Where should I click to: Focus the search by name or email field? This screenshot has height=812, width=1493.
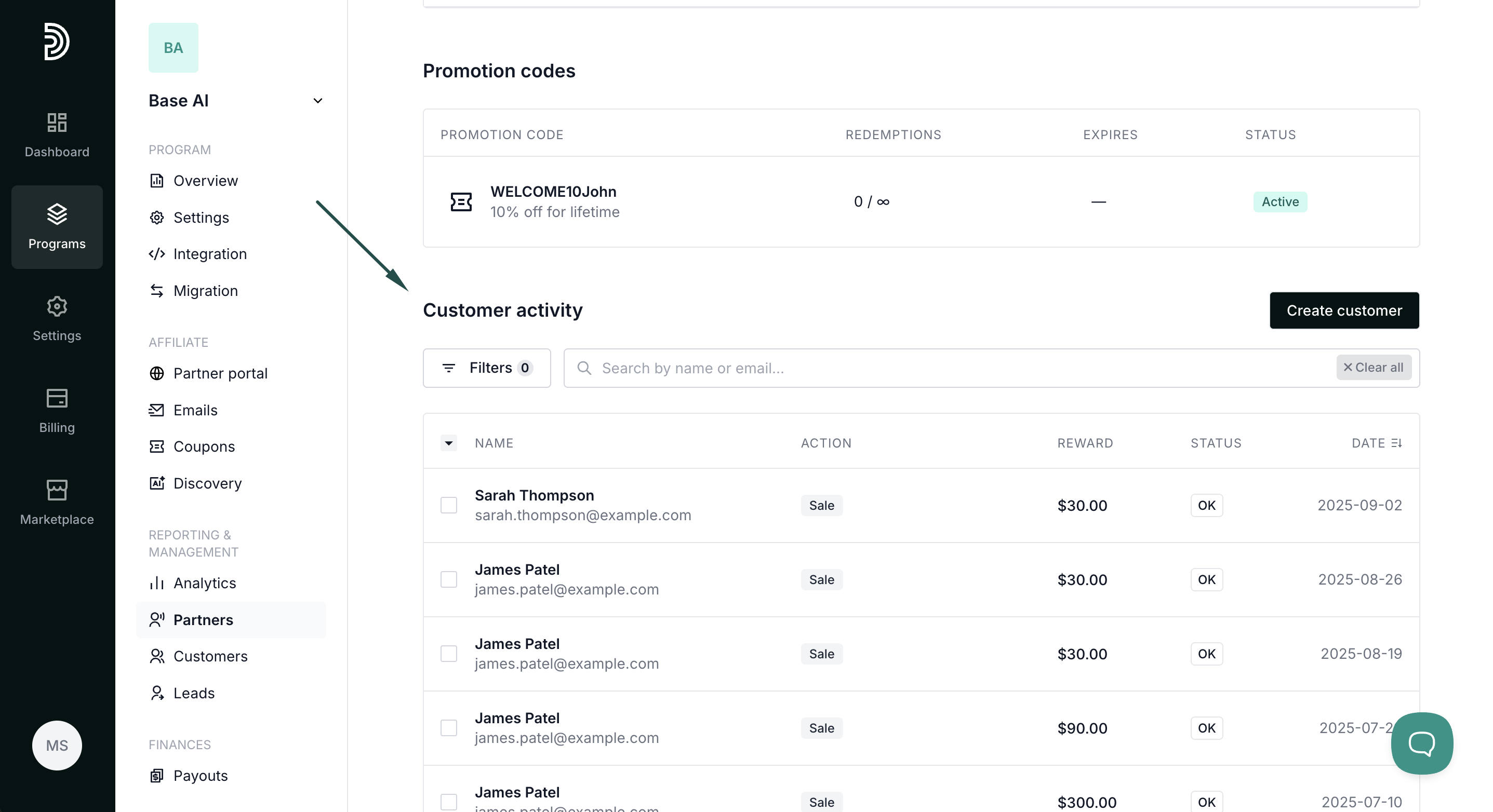[x=951, y=368]
